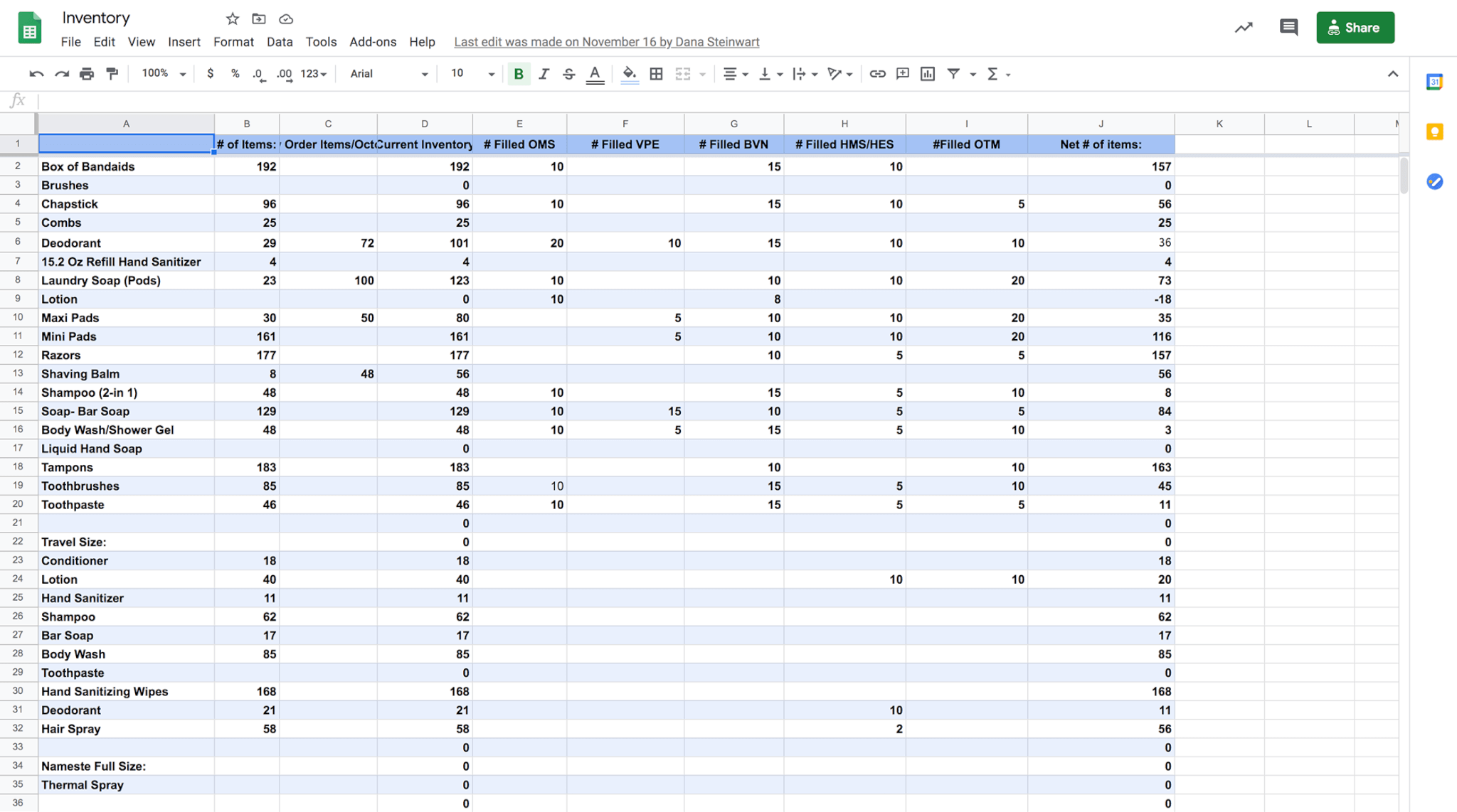
Task: Click the Create a filter icon
Action: click(x=953, y=74)
